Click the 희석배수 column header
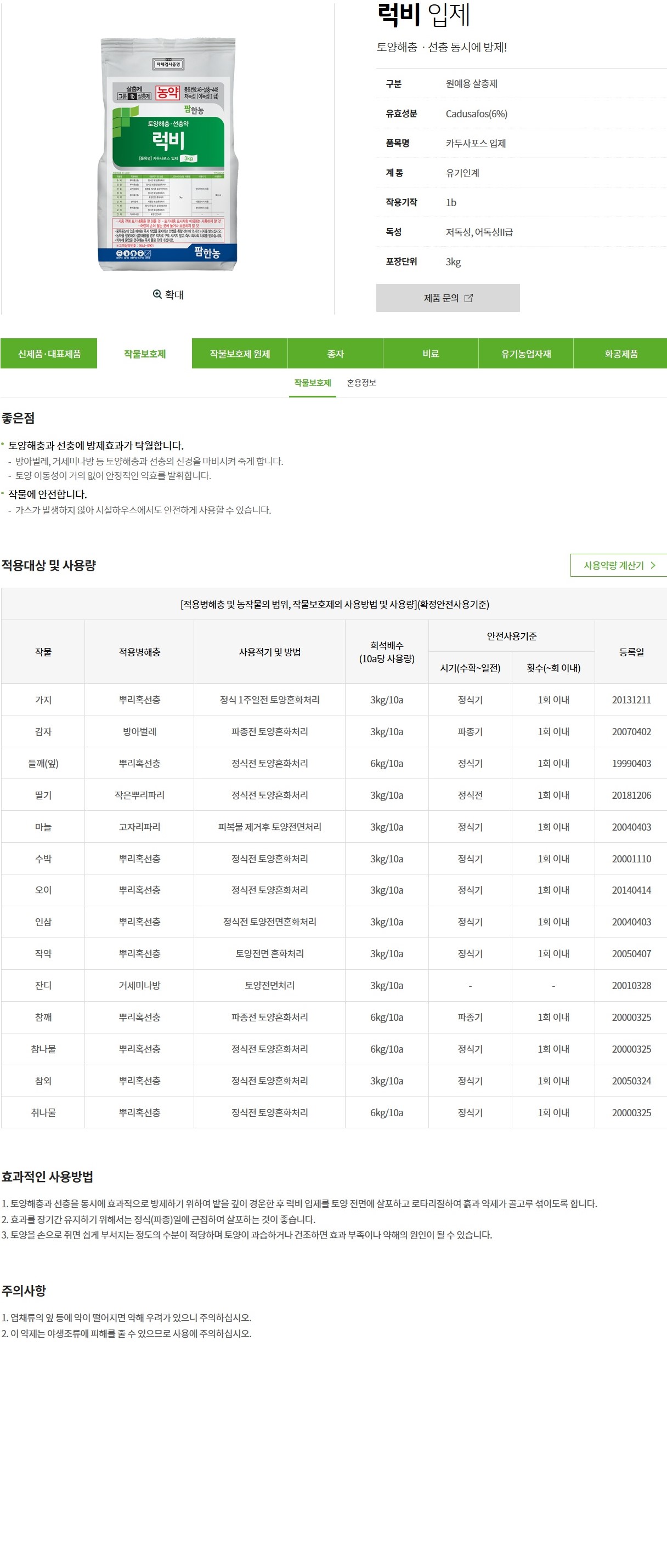 (x=387, y=652)
